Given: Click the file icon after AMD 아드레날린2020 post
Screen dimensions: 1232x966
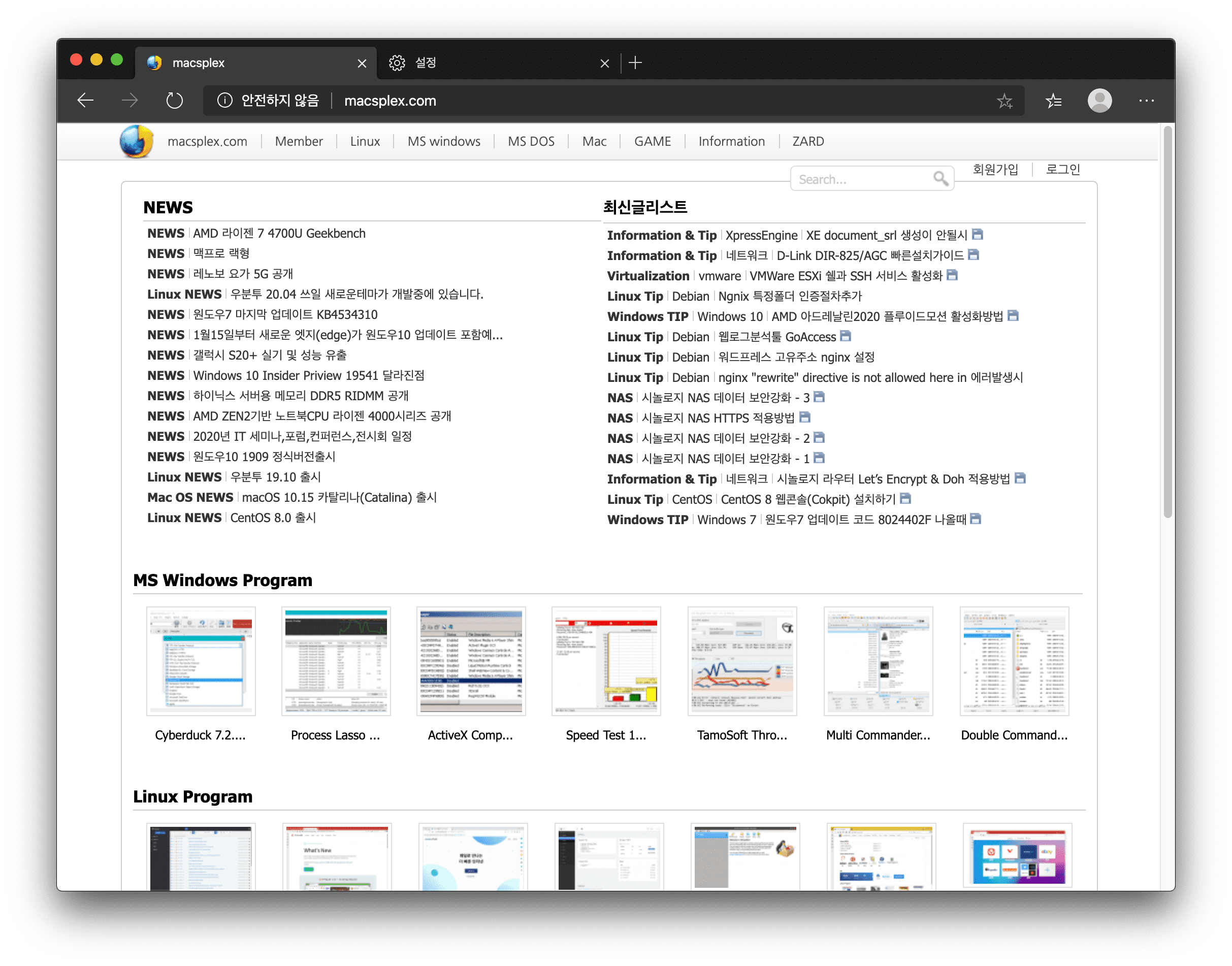Looking at the screenshot, I should pos(1013,315).
